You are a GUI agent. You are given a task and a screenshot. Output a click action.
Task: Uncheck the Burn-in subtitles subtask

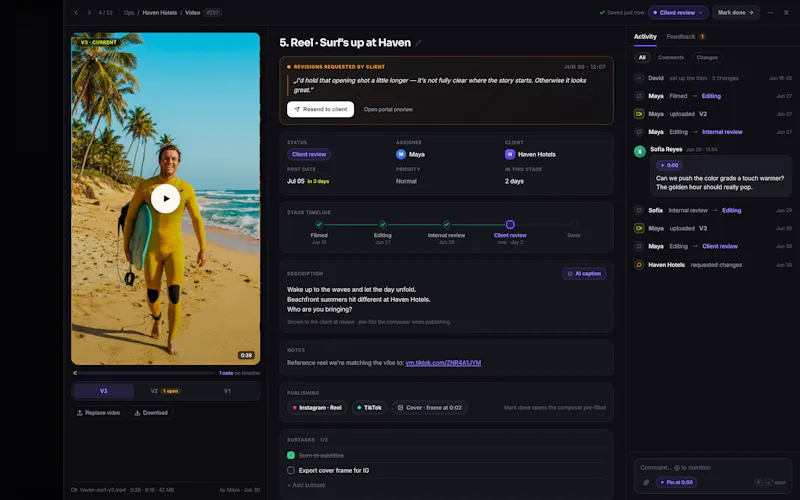tap(291, 455)
